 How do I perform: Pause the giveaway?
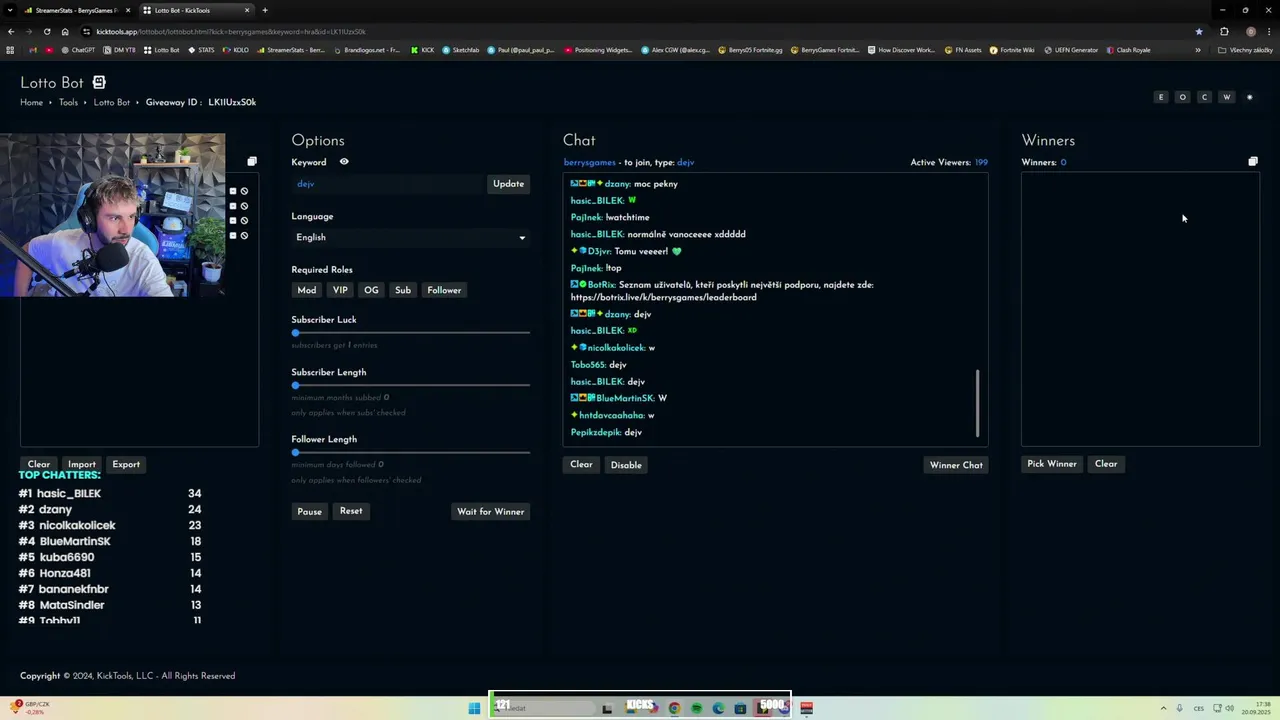click(310, 511)
